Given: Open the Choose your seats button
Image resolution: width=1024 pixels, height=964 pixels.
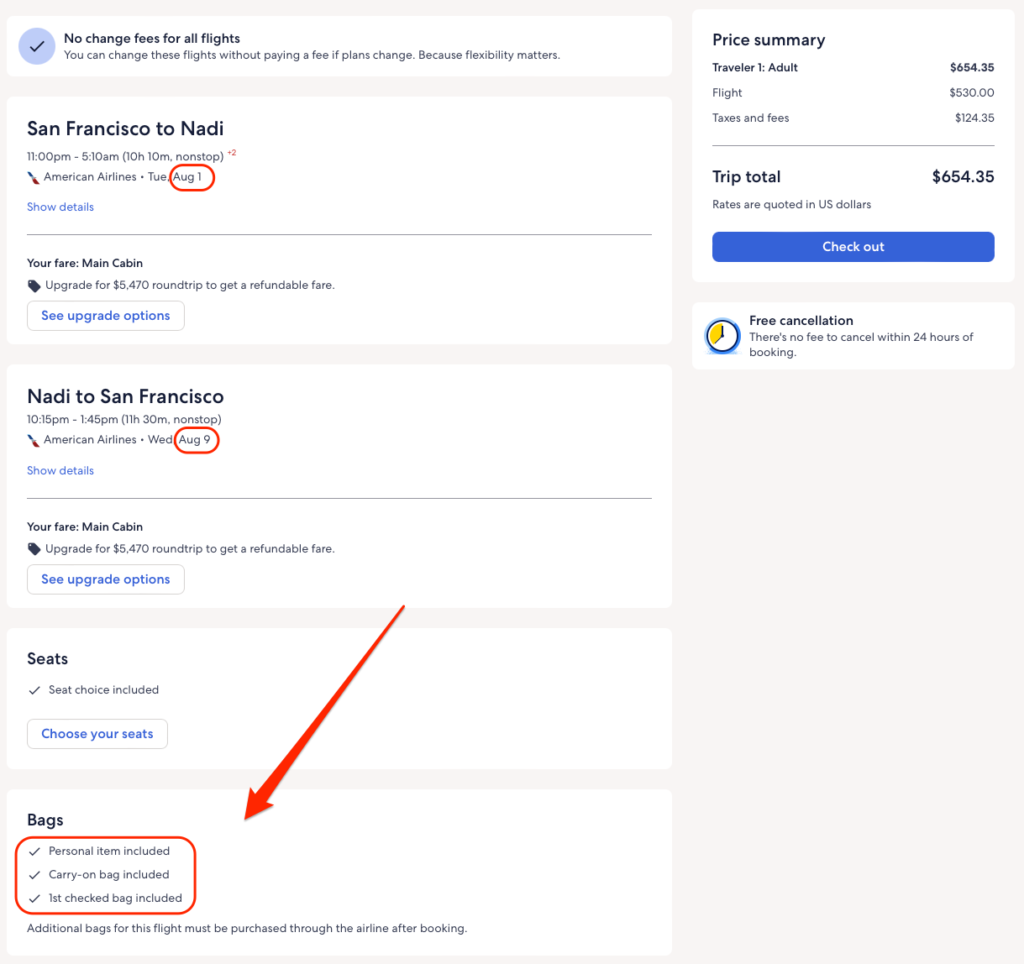Looking at the screenshot, I should pyautogui.click(x=97, y=733).
